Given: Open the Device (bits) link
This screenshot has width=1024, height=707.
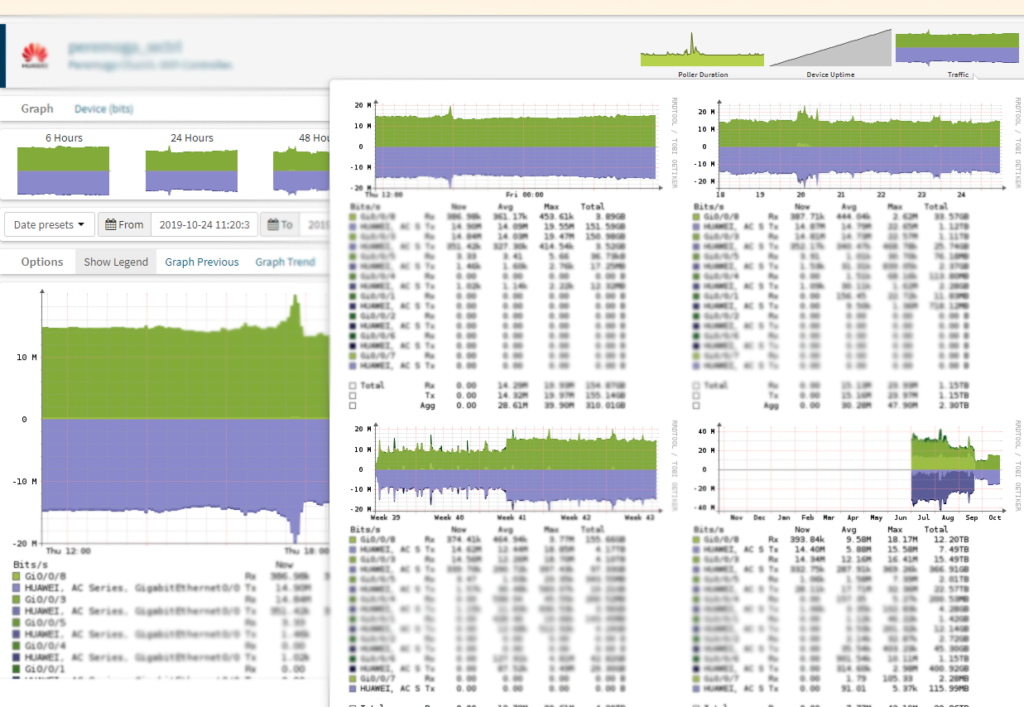Looking at the screenshot, I should [x=103, y=108].
